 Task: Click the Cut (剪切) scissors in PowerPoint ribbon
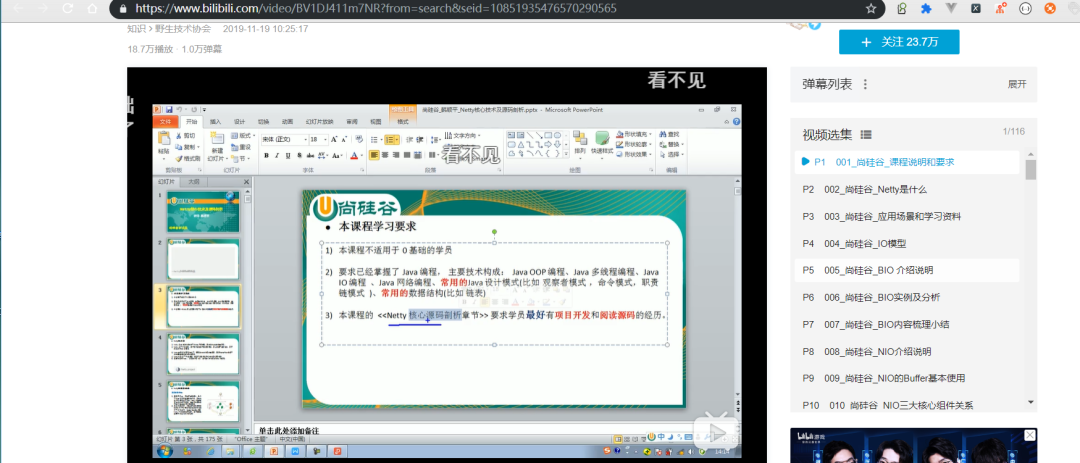178,136
